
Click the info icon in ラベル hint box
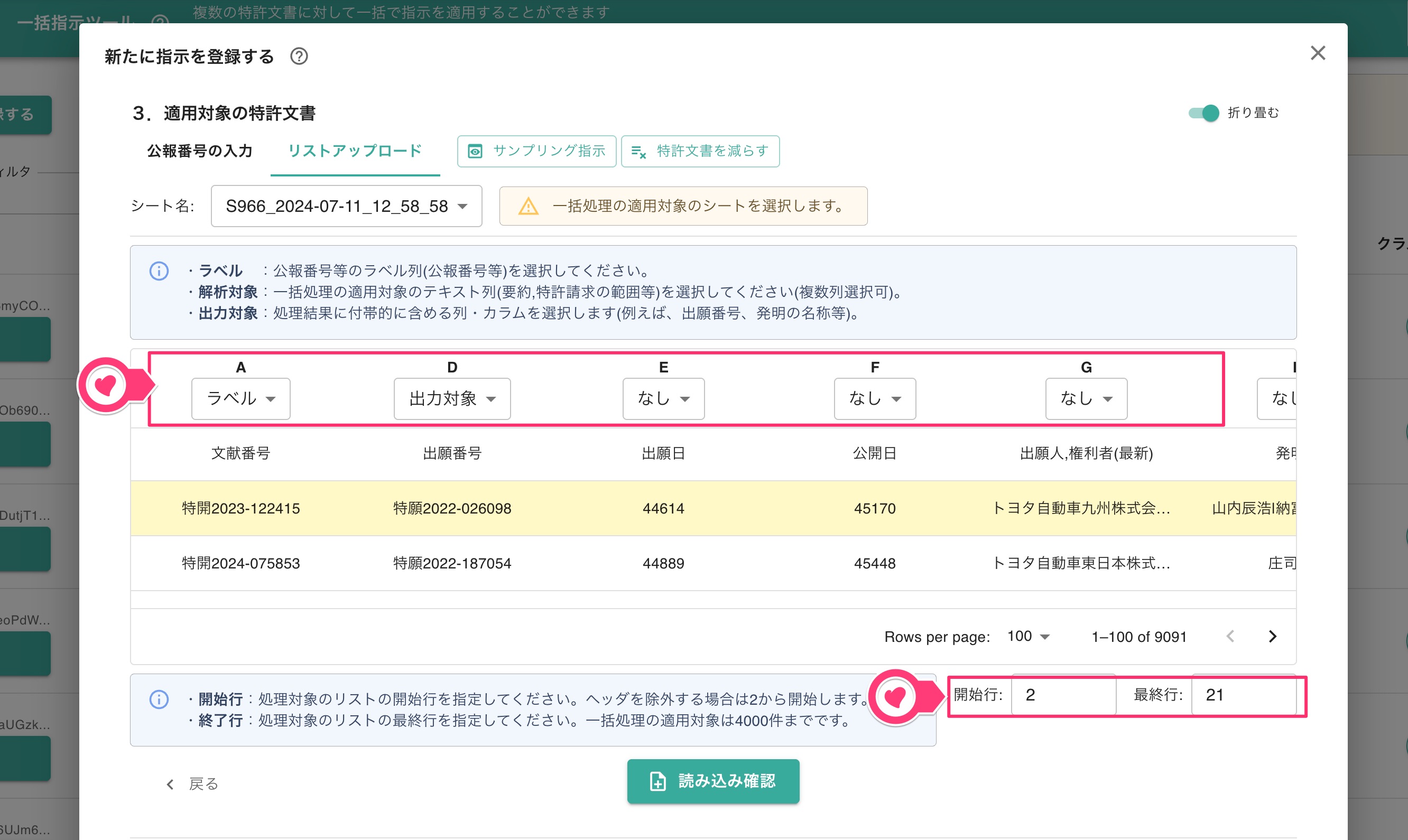pyautogui.click(x=159, y=271)
